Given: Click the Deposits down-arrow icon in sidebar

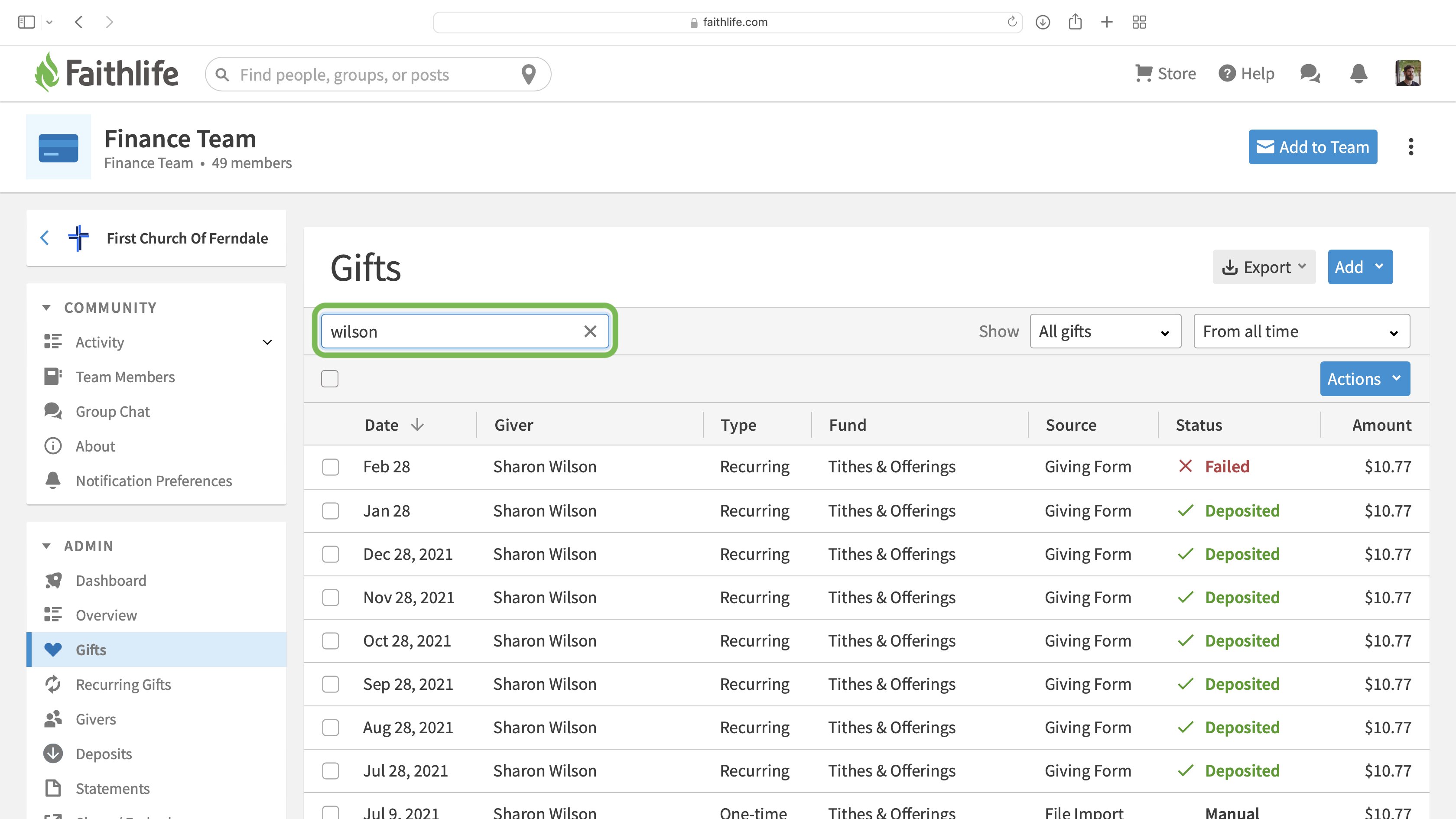Looking at the screenshot, I should point(53,754).
